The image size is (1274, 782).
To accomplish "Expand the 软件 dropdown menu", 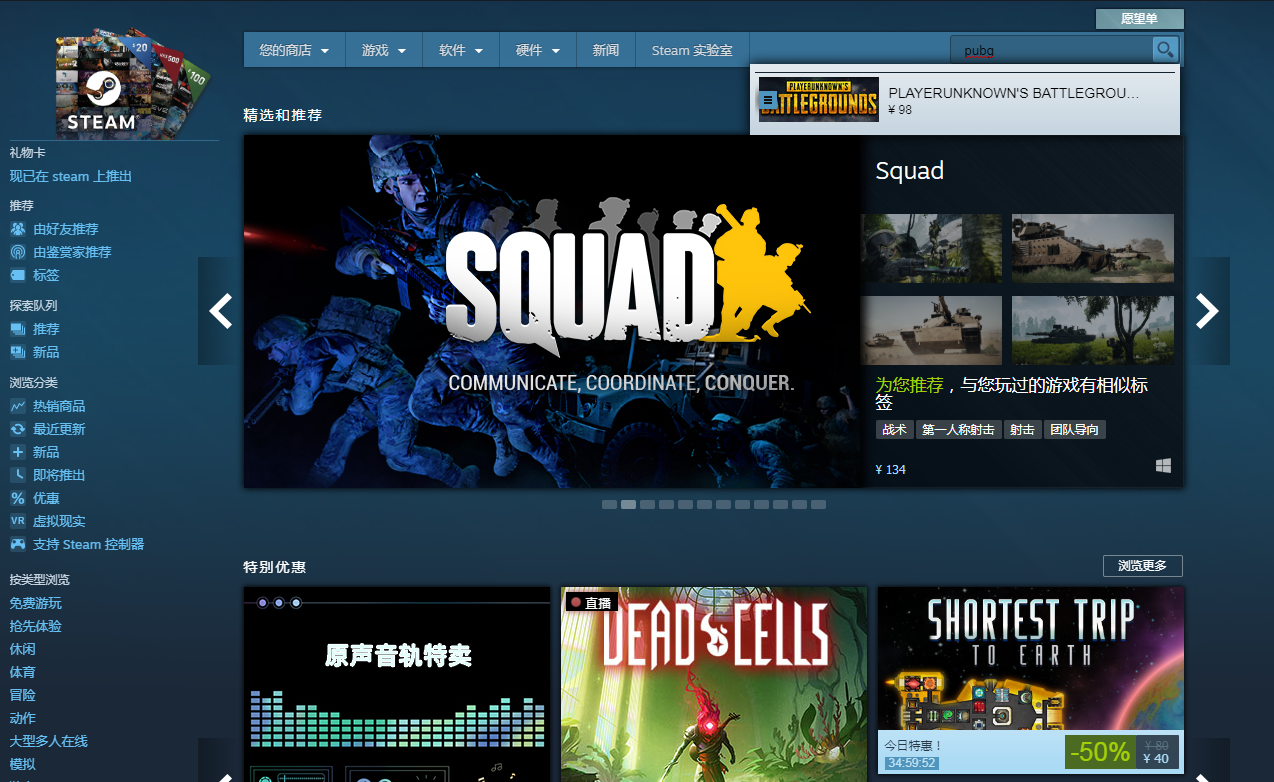I will point(461,50).
